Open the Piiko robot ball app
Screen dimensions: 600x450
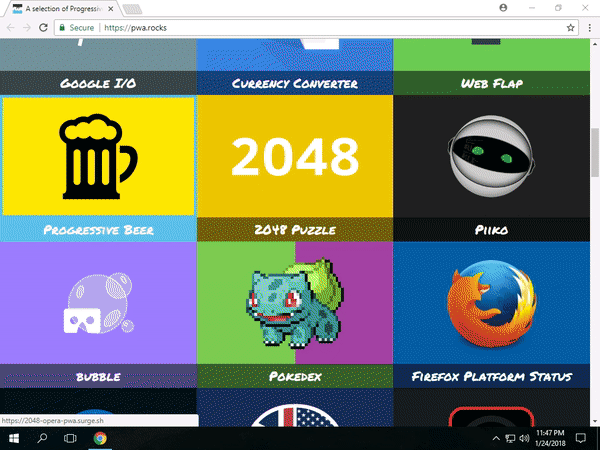pyautogui.click(x=491, y=155)
